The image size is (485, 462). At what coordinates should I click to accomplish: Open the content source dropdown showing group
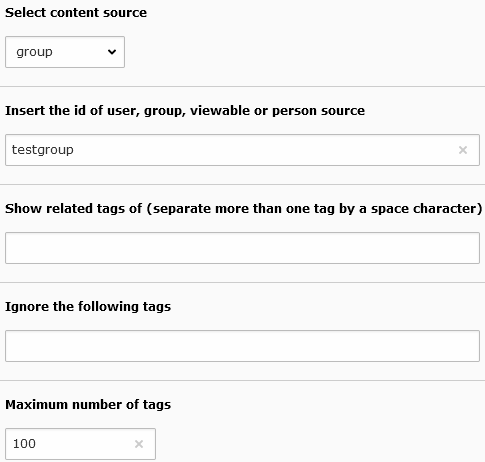65,52
